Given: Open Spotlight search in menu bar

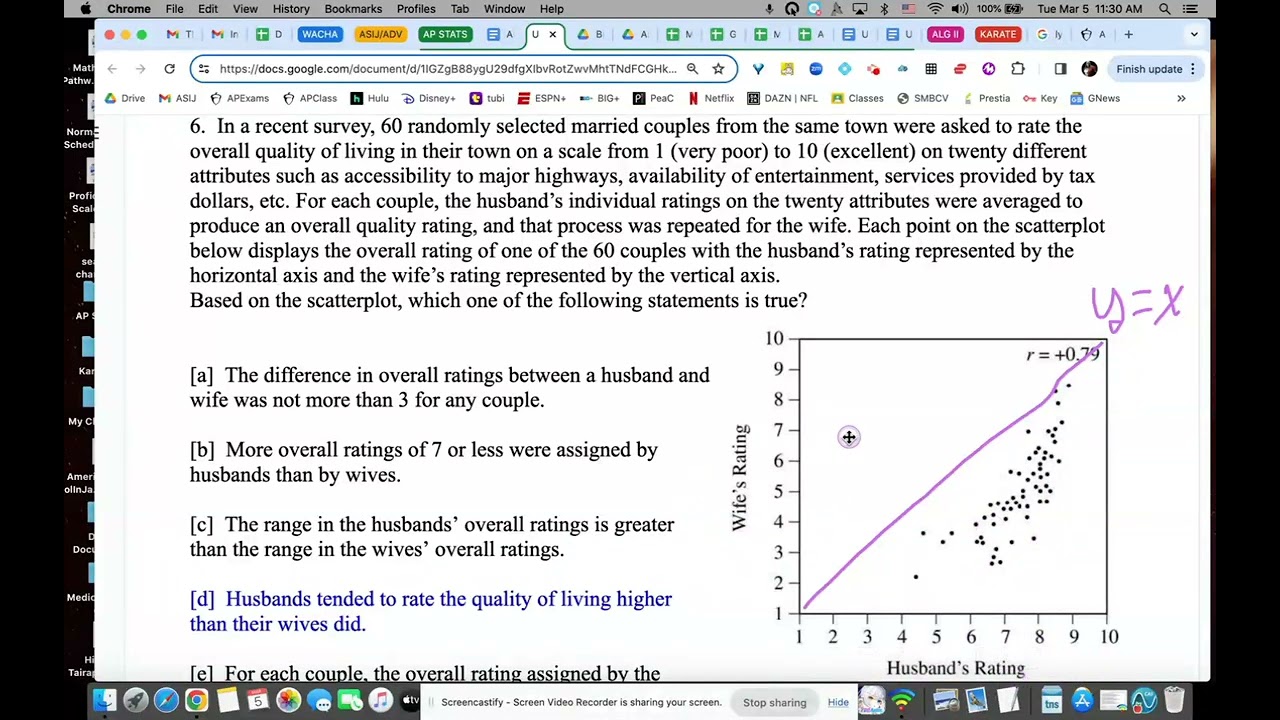Looking at the screenshot, I should click(x=1165, y=9).
